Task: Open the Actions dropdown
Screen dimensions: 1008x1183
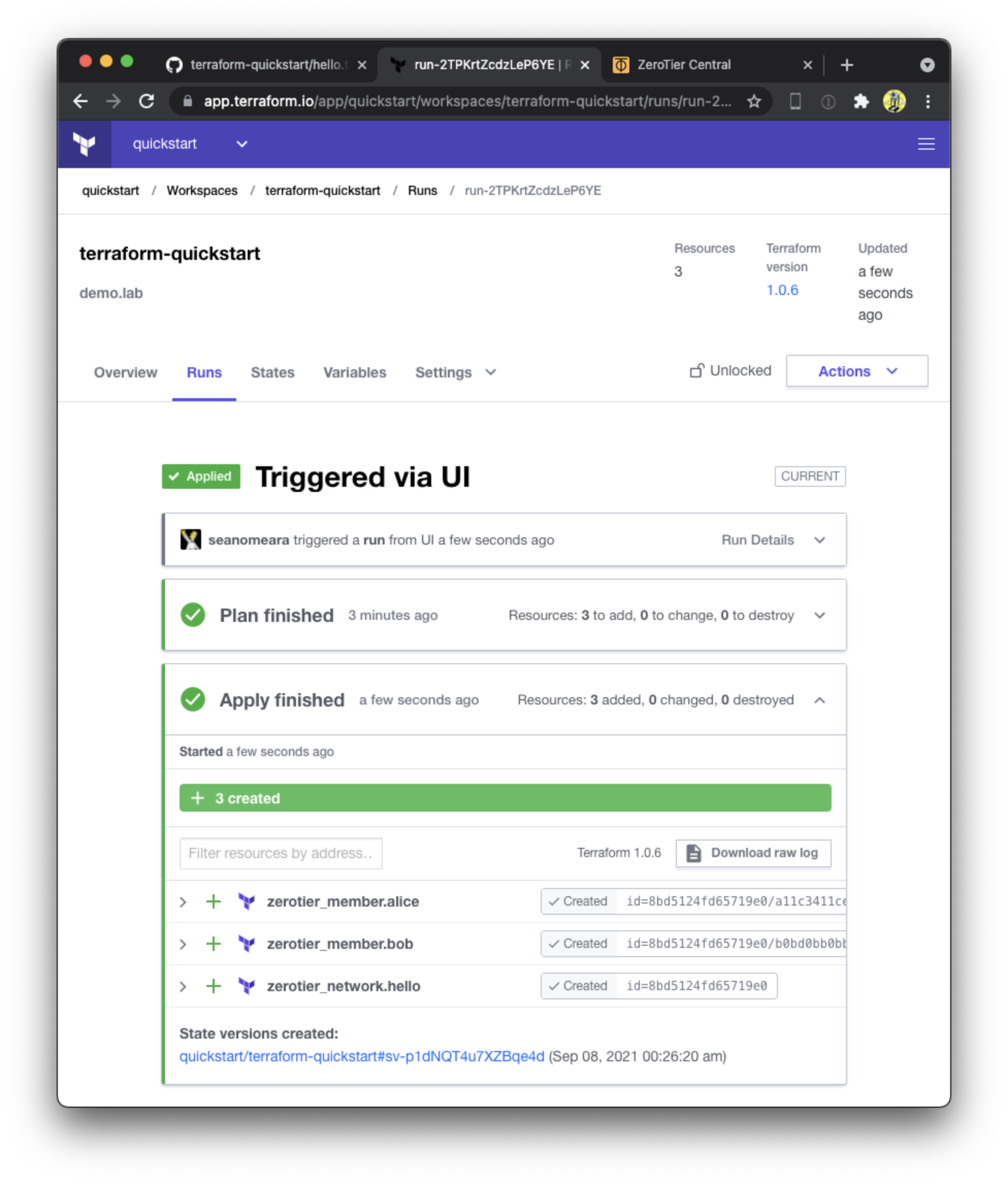Action: click(x=856, y=371)
